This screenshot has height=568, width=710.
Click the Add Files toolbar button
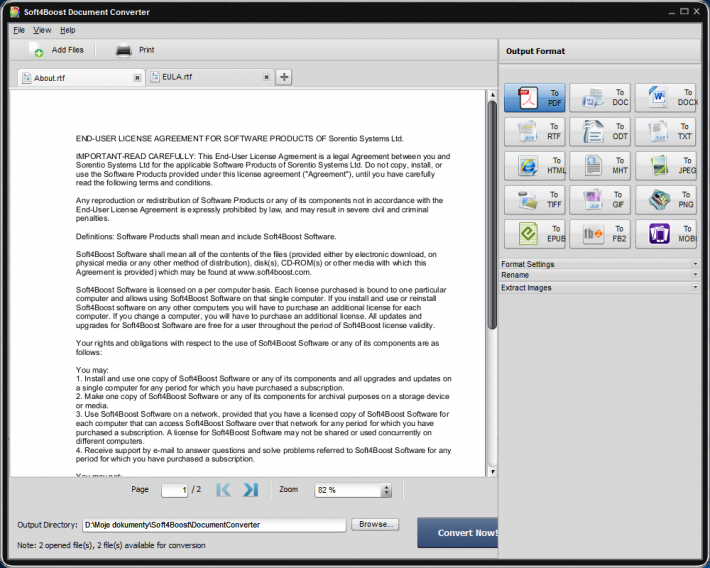[x=56, y=50]
